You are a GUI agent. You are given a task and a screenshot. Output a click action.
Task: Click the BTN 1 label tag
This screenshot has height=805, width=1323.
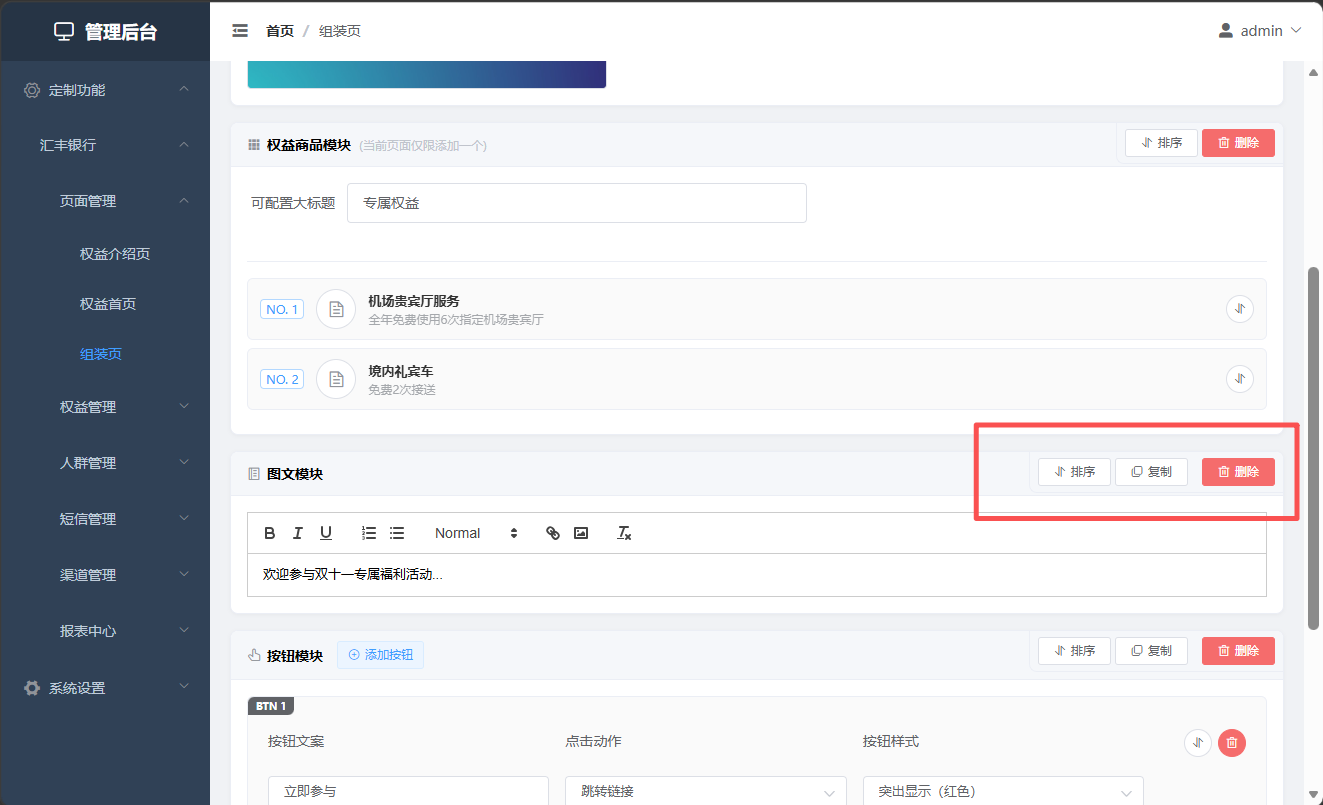tap(271, 706)
